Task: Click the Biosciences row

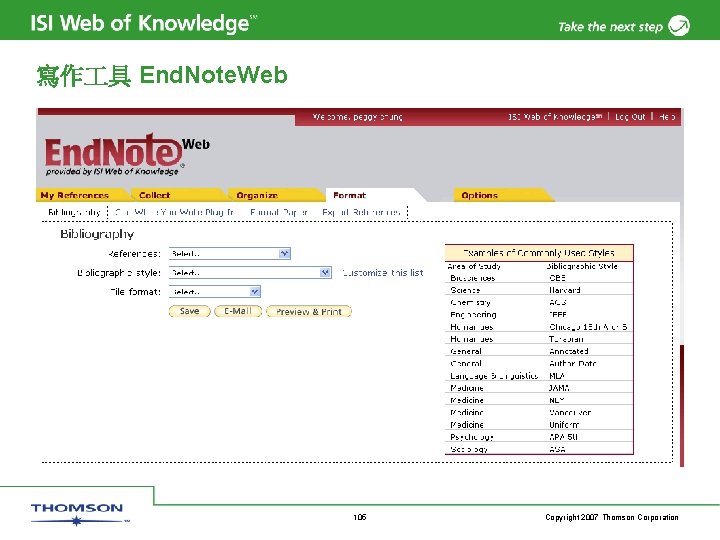Action: [539, 278]
